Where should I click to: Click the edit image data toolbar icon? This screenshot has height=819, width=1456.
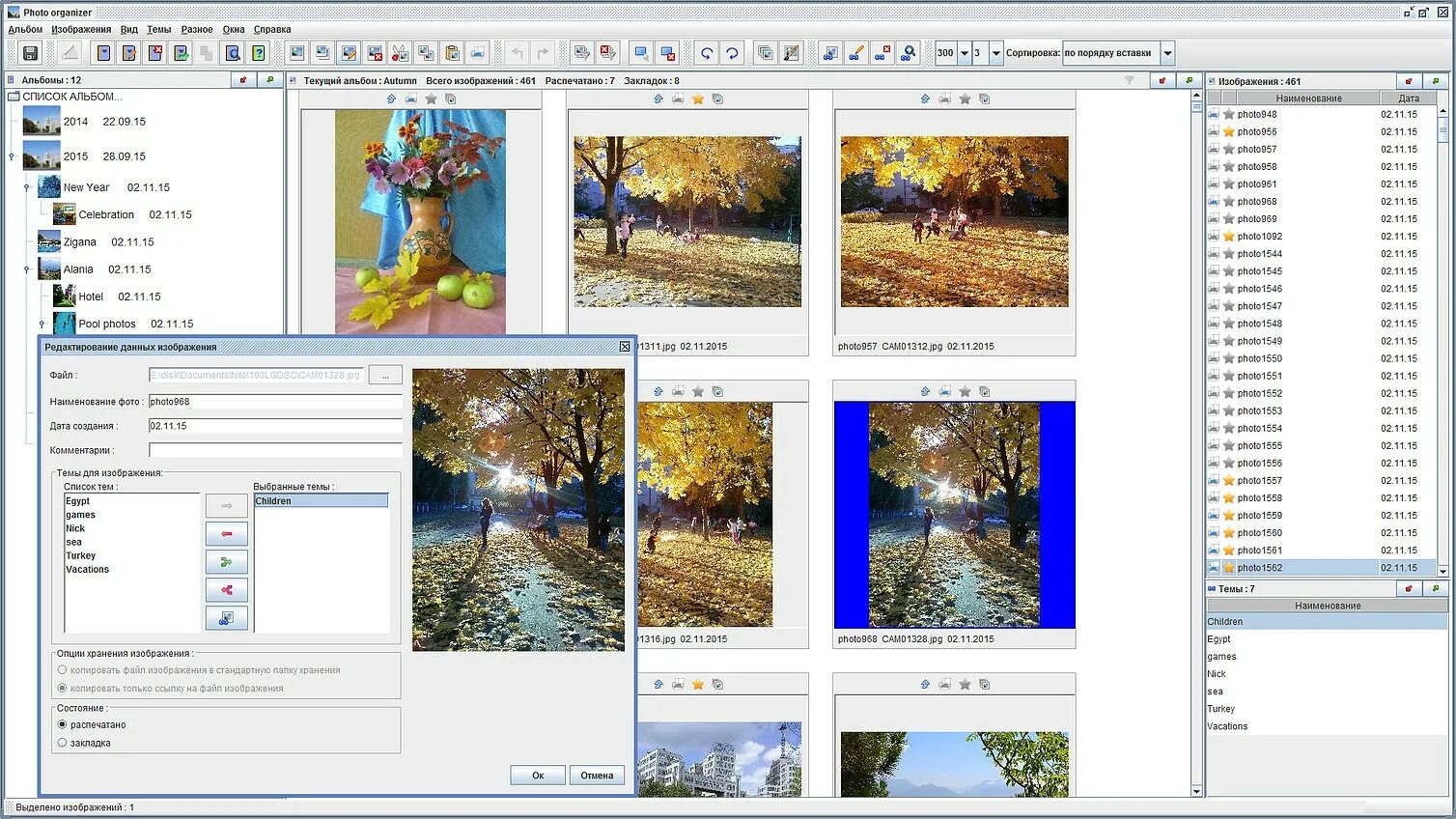[x=349, y=53]
